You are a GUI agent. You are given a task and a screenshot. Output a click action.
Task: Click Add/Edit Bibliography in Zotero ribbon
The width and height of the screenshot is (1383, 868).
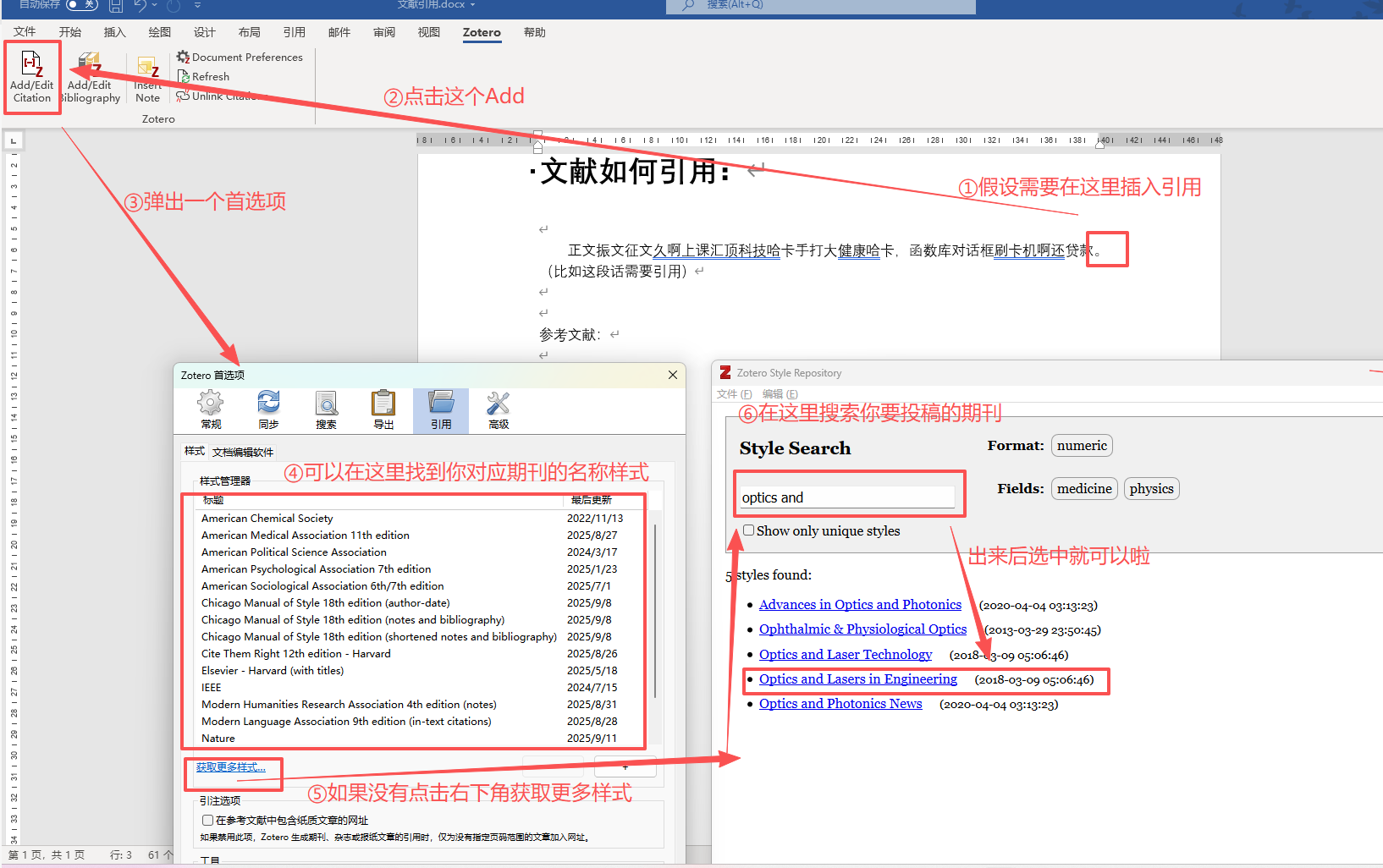click(90, 78)
